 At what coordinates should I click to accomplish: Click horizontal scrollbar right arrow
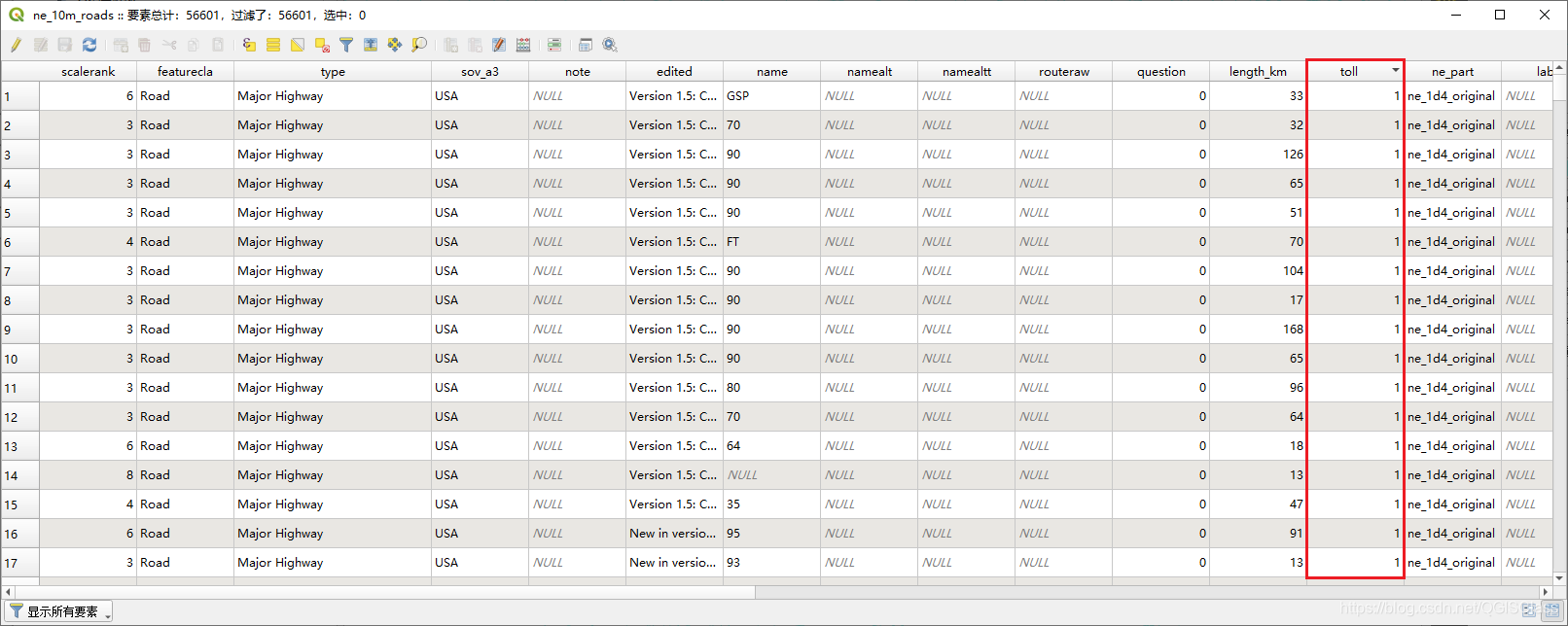pos(1546,591)
